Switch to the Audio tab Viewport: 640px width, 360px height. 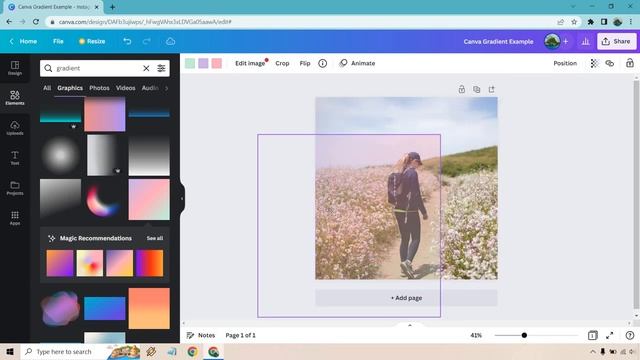[150, 88]
